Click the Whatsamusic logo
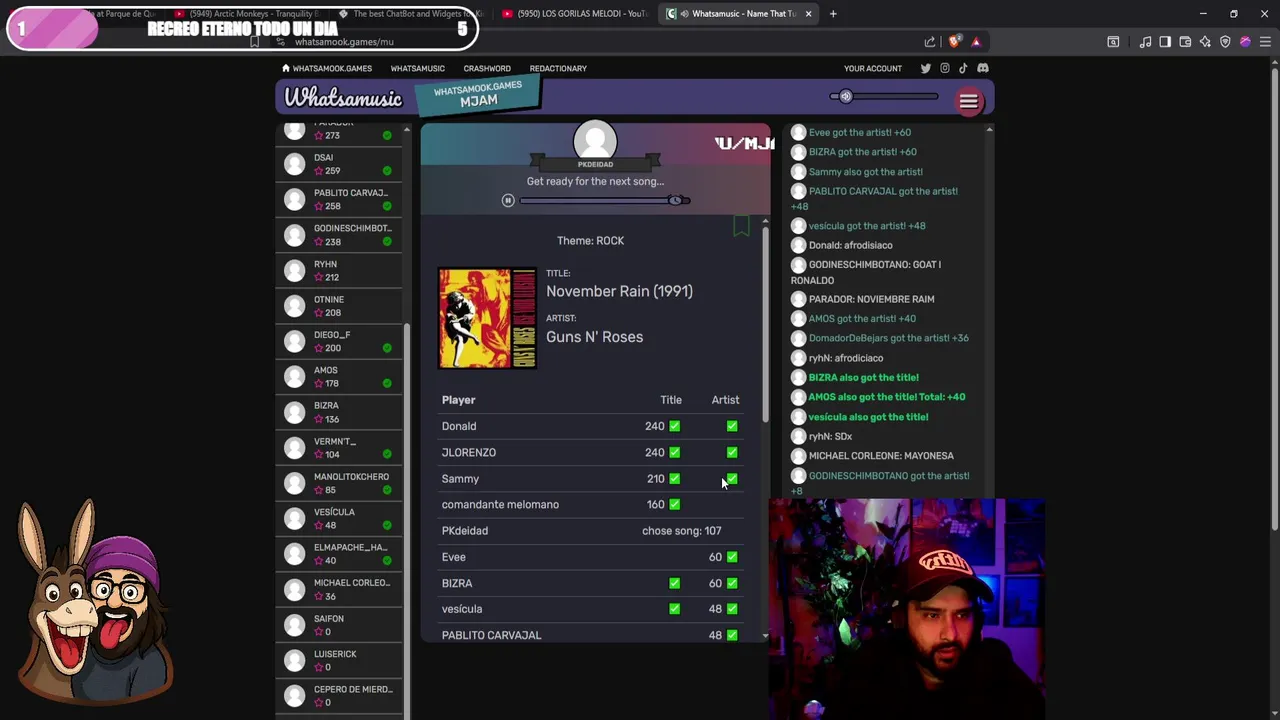This screenshot has height=720, width=1280. coord(343,98)
